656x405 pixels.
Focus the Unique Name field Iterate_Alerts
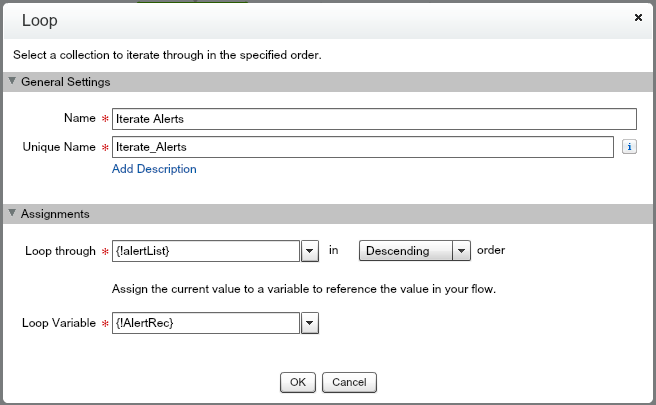coord(363,147)
